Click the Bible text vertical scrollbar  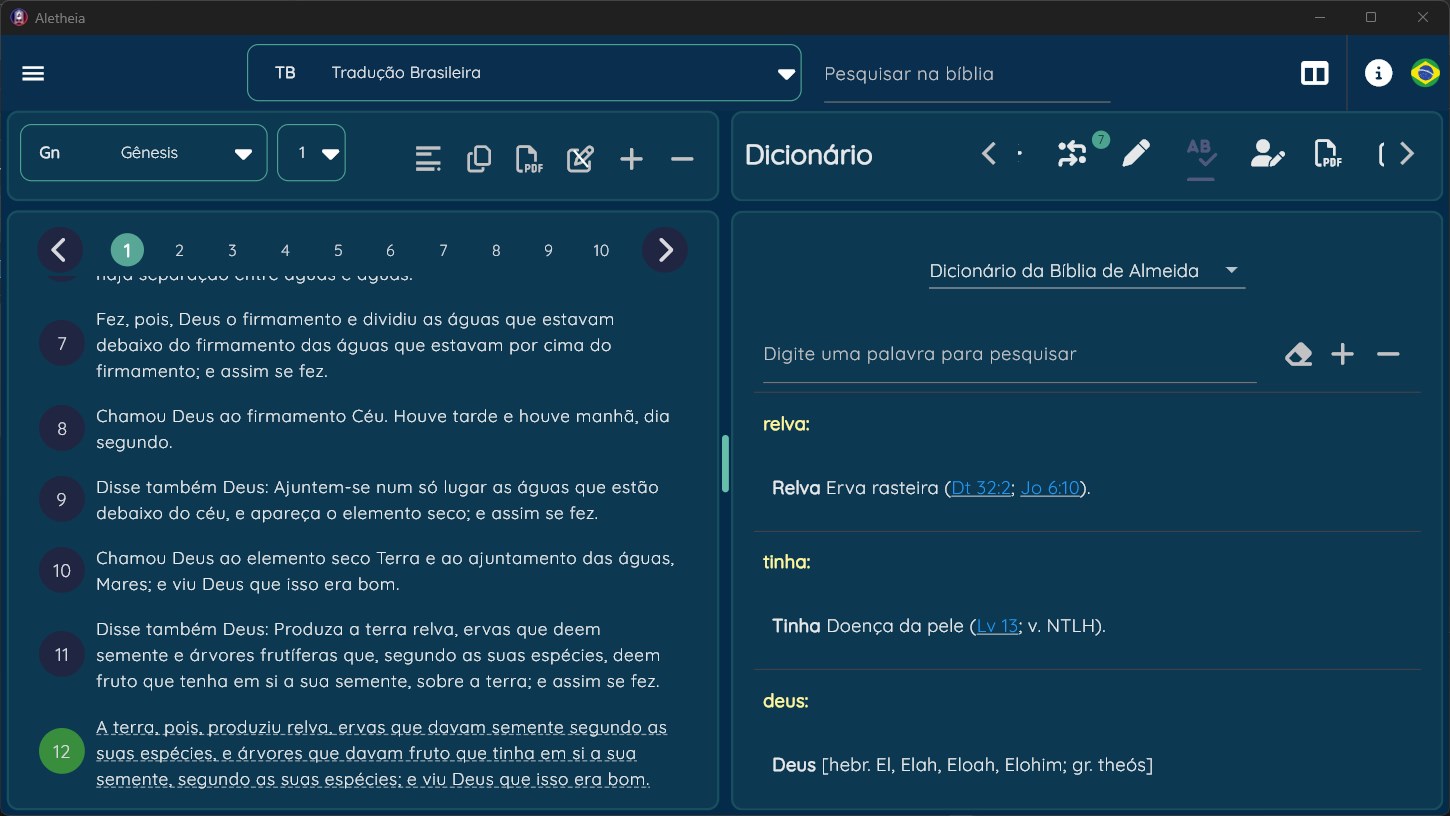pyautogui.click(x=725, y=463)
